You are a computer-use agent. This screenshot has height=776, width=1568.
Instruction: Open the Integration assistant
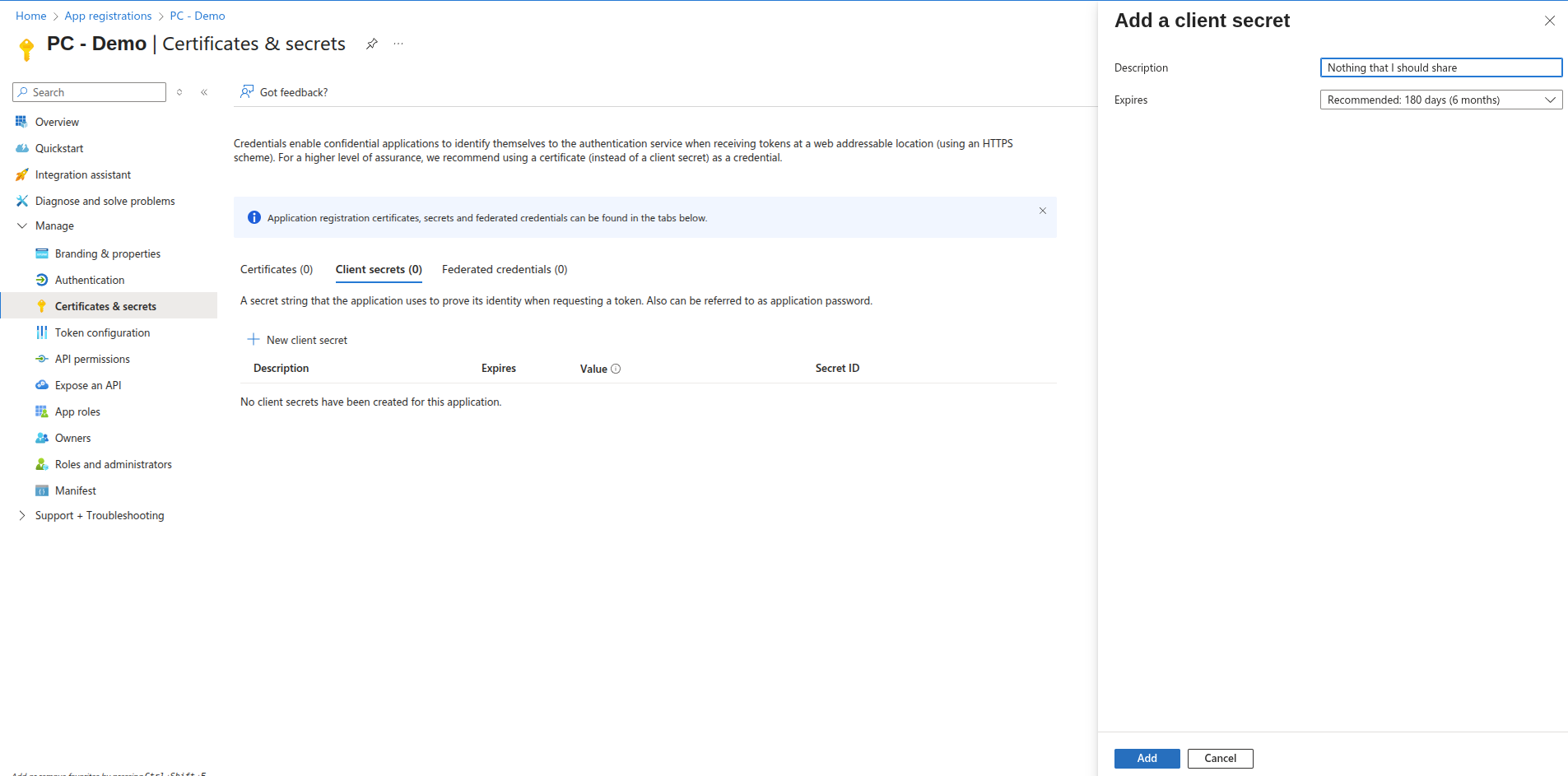pyautogui.click(x=82, y=174)
